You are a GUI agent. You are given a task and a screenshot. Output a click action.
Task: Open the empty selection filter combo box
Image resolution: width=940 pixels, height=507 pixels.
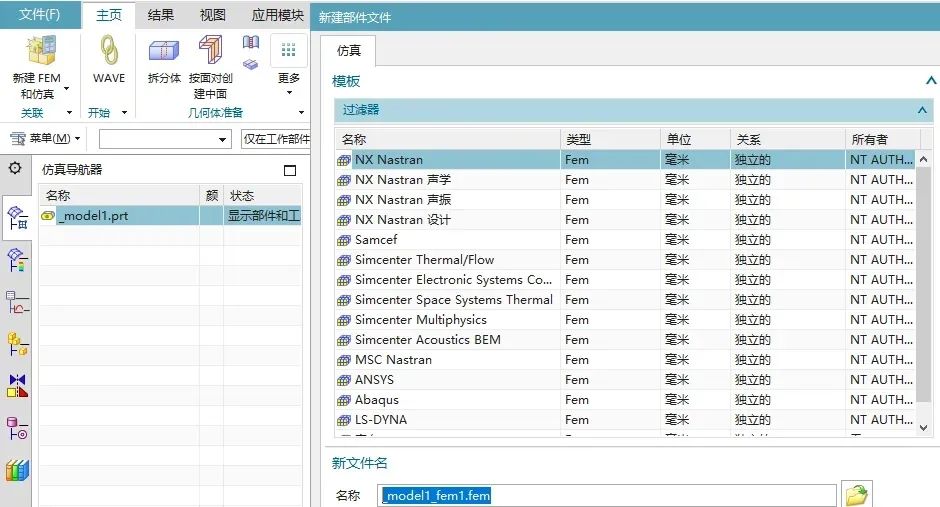point(165,139)
